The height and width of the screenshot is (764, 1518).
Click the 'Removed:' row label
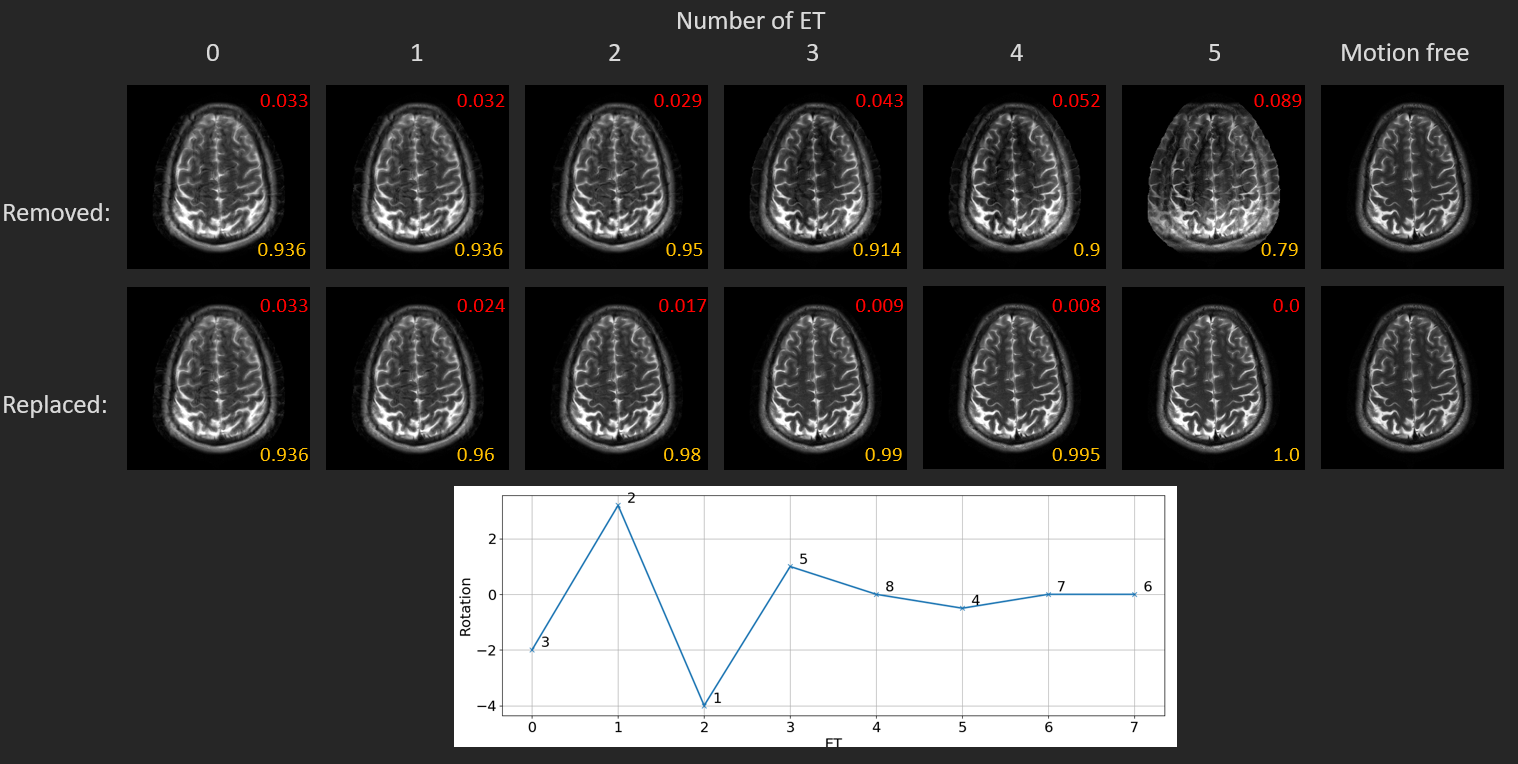coord(56,213)
